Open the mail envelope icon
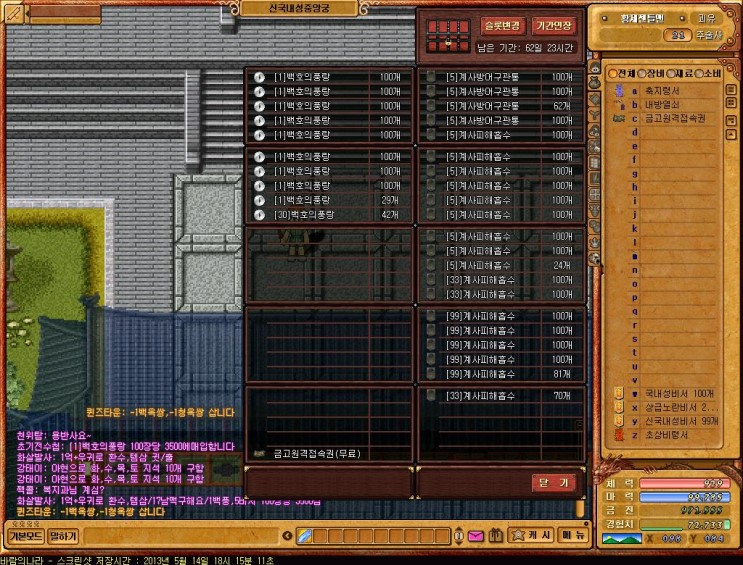This screenshot has height=565, width=743. tap(474, 537)
